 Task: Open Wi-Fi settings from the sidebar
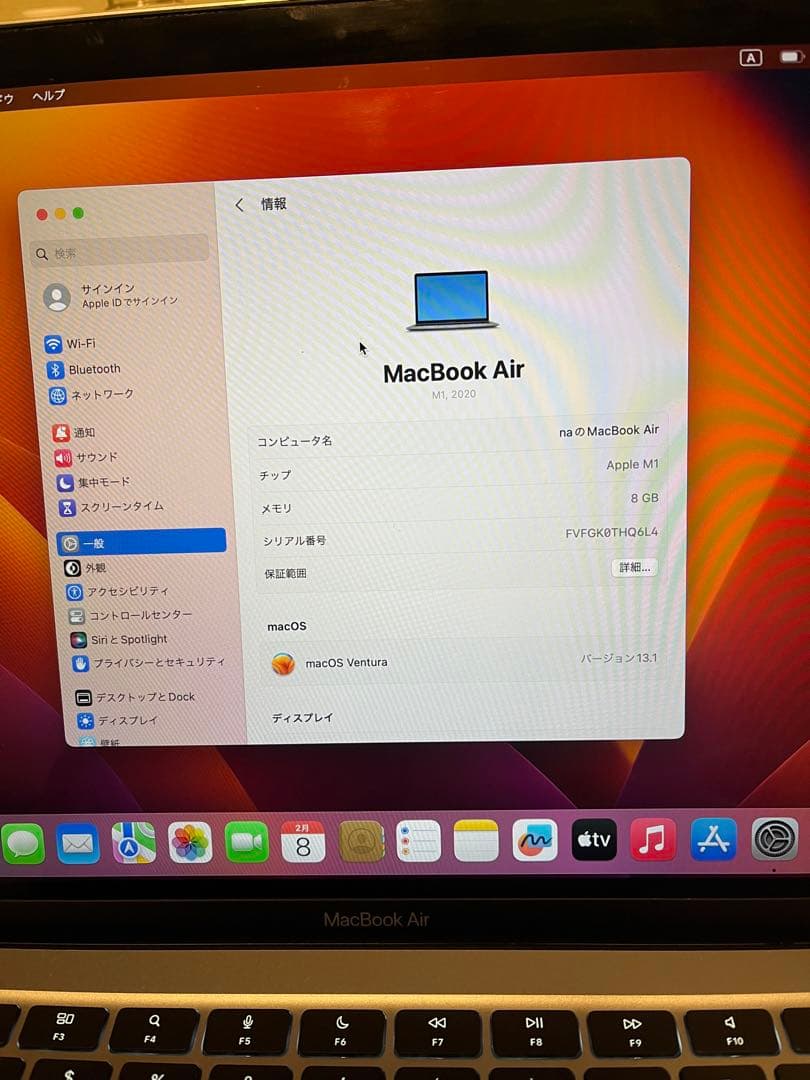coord(80,344)
